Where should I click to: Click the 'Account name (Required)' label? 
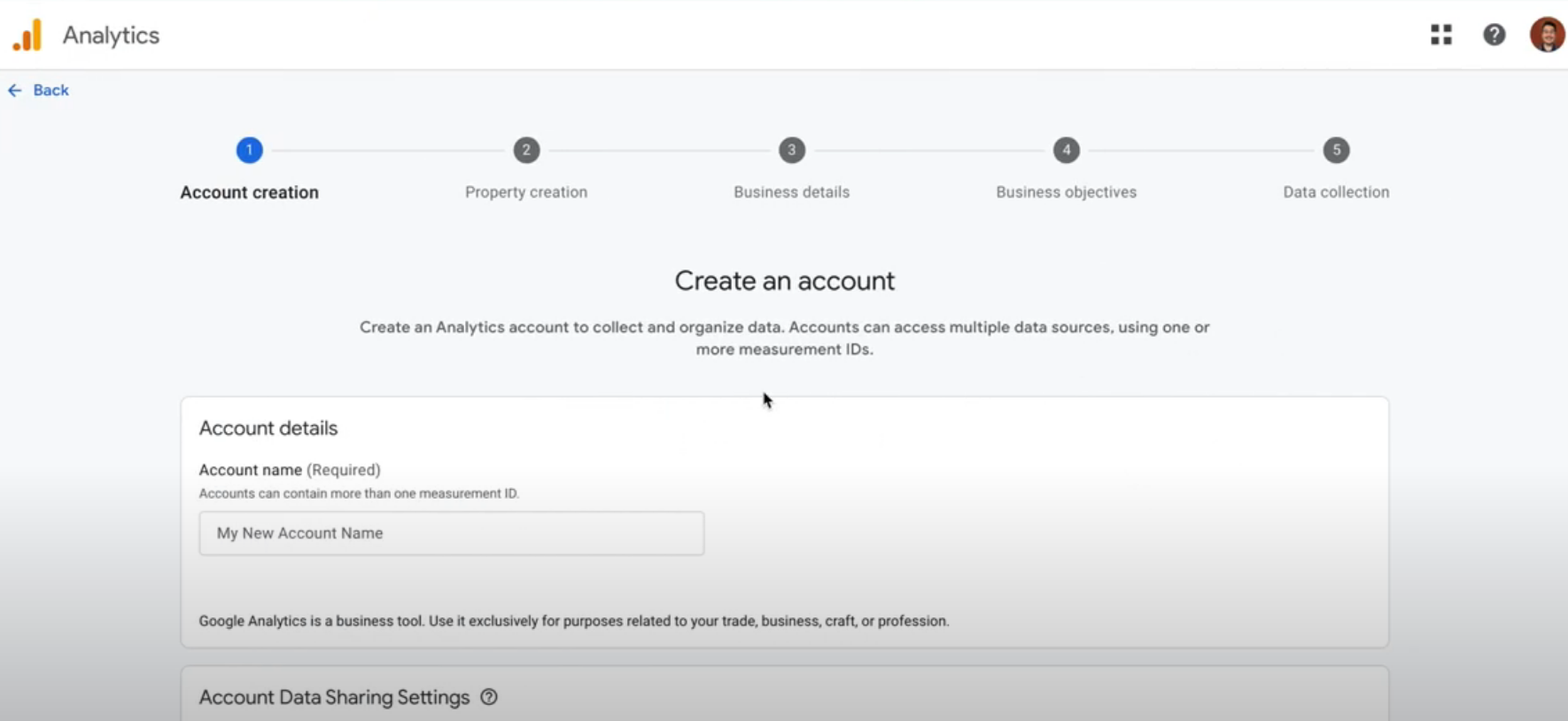point(290,469)
